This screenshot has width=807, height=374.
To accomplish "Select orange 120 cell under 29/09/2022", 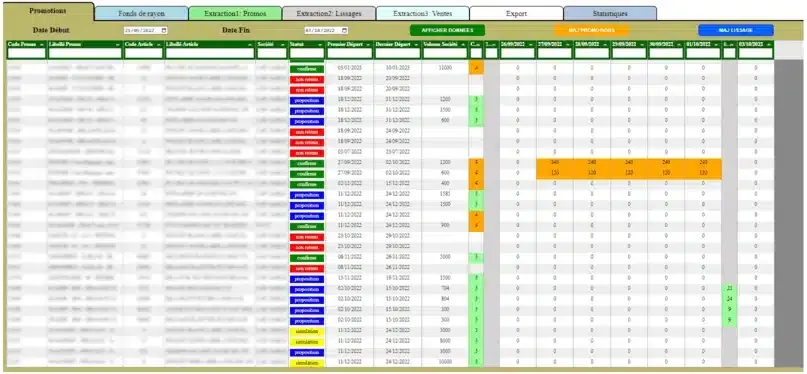I will (629, 173).
